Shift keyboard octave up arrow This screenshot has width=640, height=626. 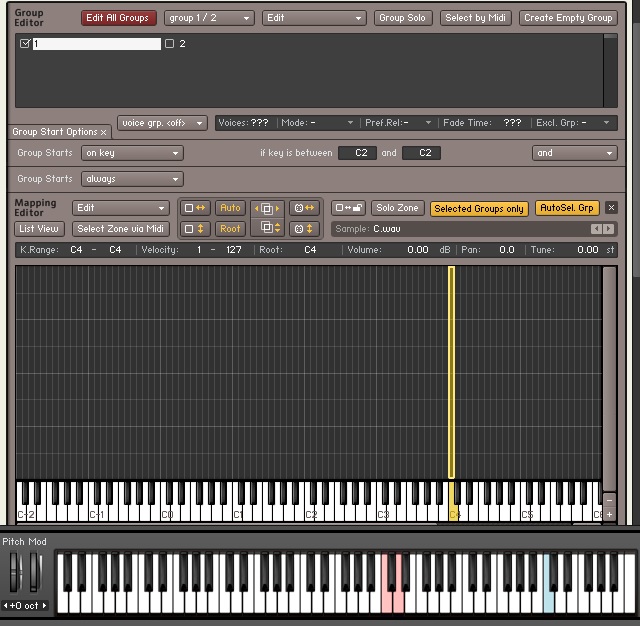[x=44, y=606]
